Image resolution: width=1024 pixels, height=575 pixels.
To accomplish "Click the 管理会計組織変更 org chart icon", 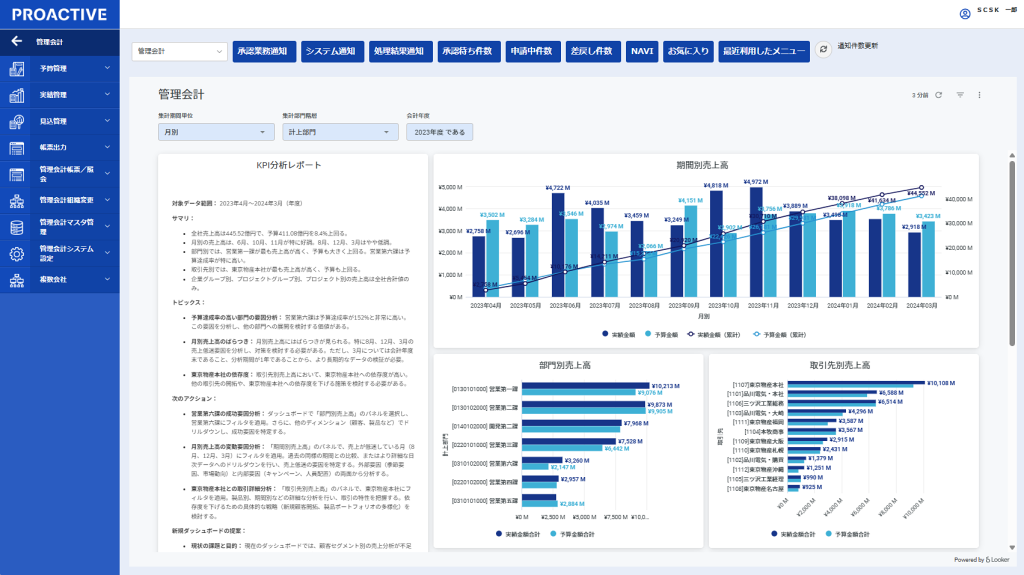I will tap(17, 200).
